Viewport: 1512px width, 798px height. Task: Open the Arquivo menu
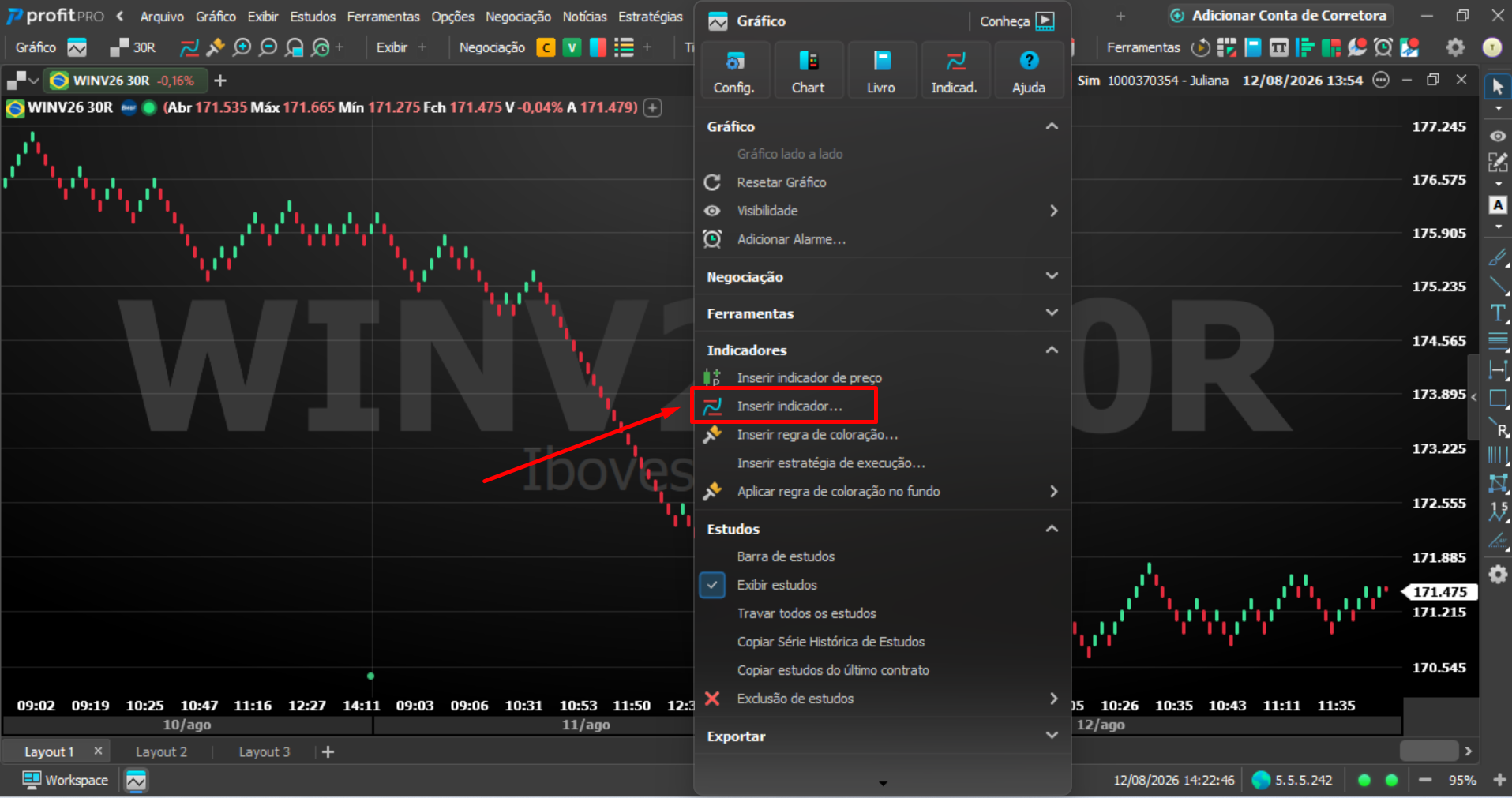(162, 17)
